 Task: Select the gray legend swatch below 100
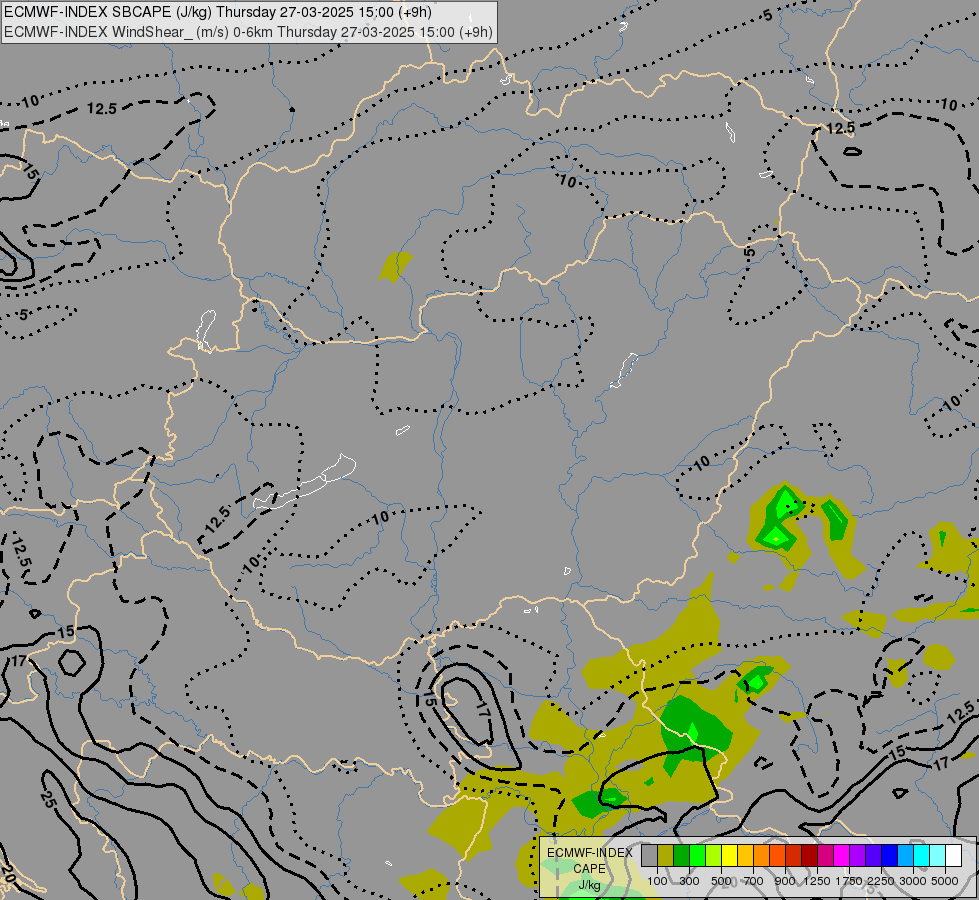[x=649, y=856]
